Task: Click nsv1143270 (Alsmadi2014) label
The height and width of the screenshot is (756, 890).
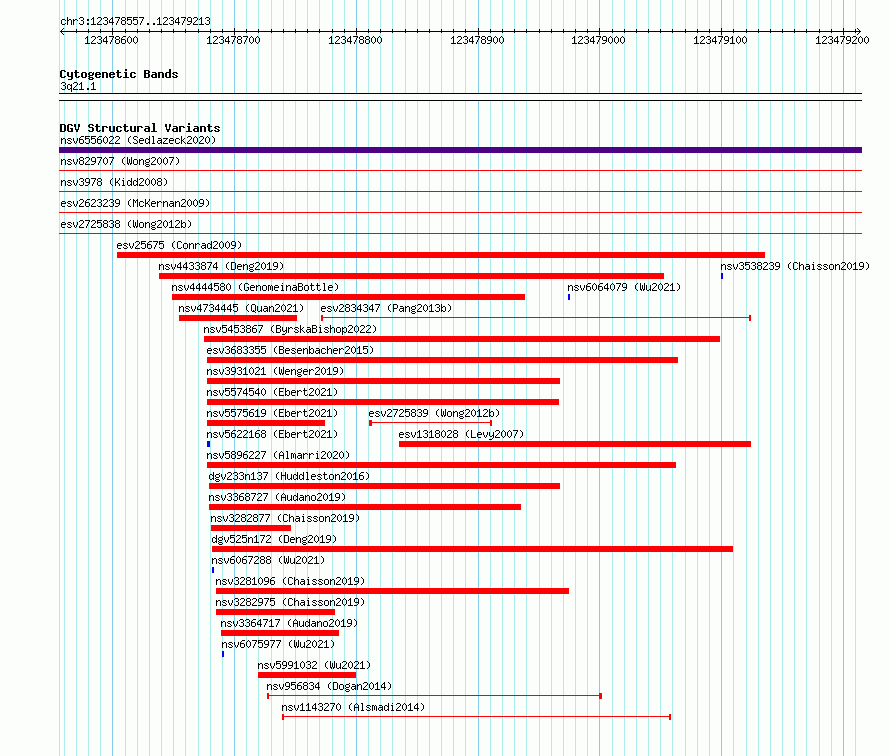Action: 353,707
